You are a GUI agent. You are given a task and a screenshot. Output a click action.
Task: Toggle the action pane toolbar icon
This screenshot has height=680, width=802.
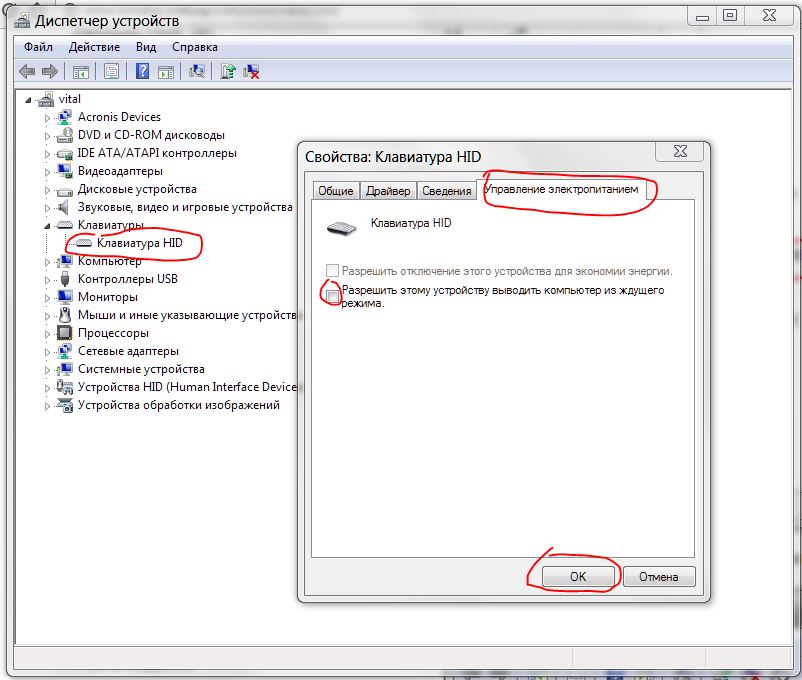(166, 72)
